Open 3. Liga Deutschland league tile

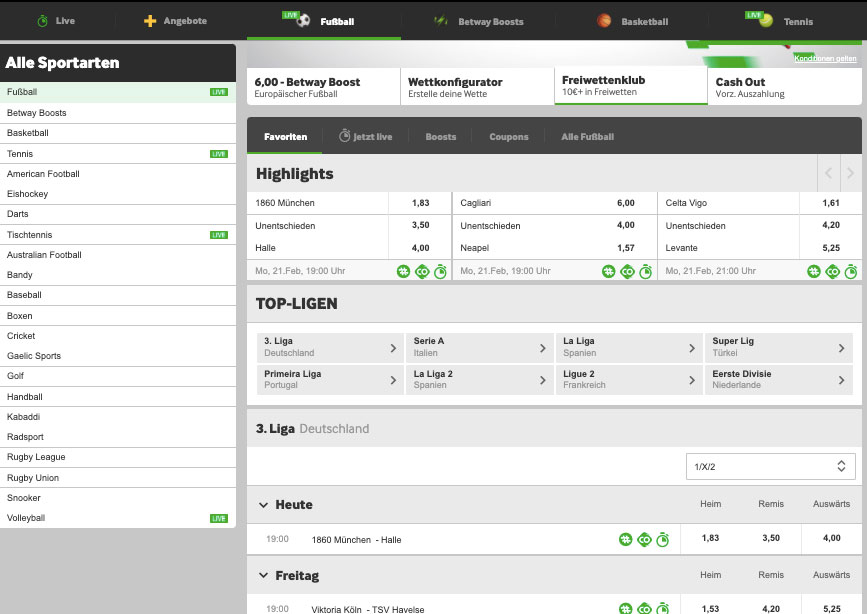[x=330, y=347]
